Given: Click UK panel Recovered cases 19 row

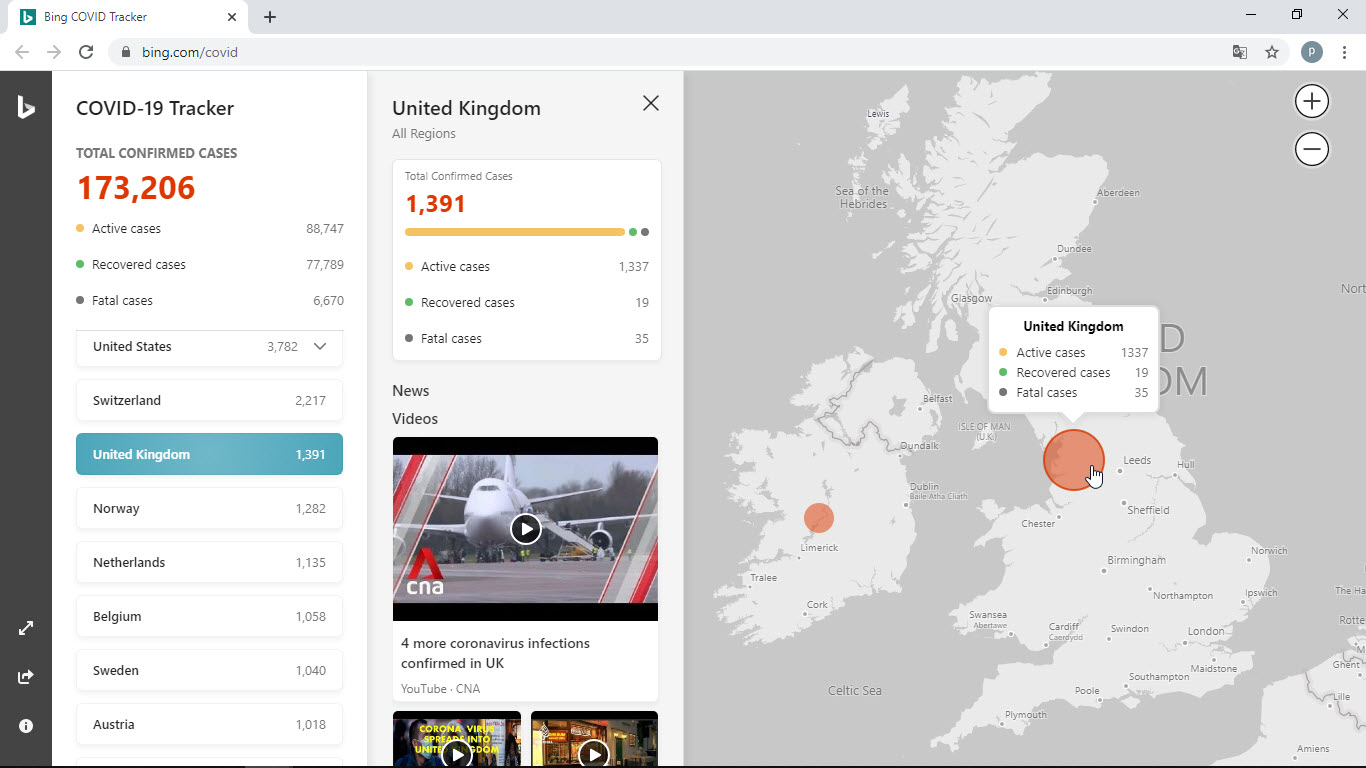Looking at the screenshot, I should coord(527,303).
